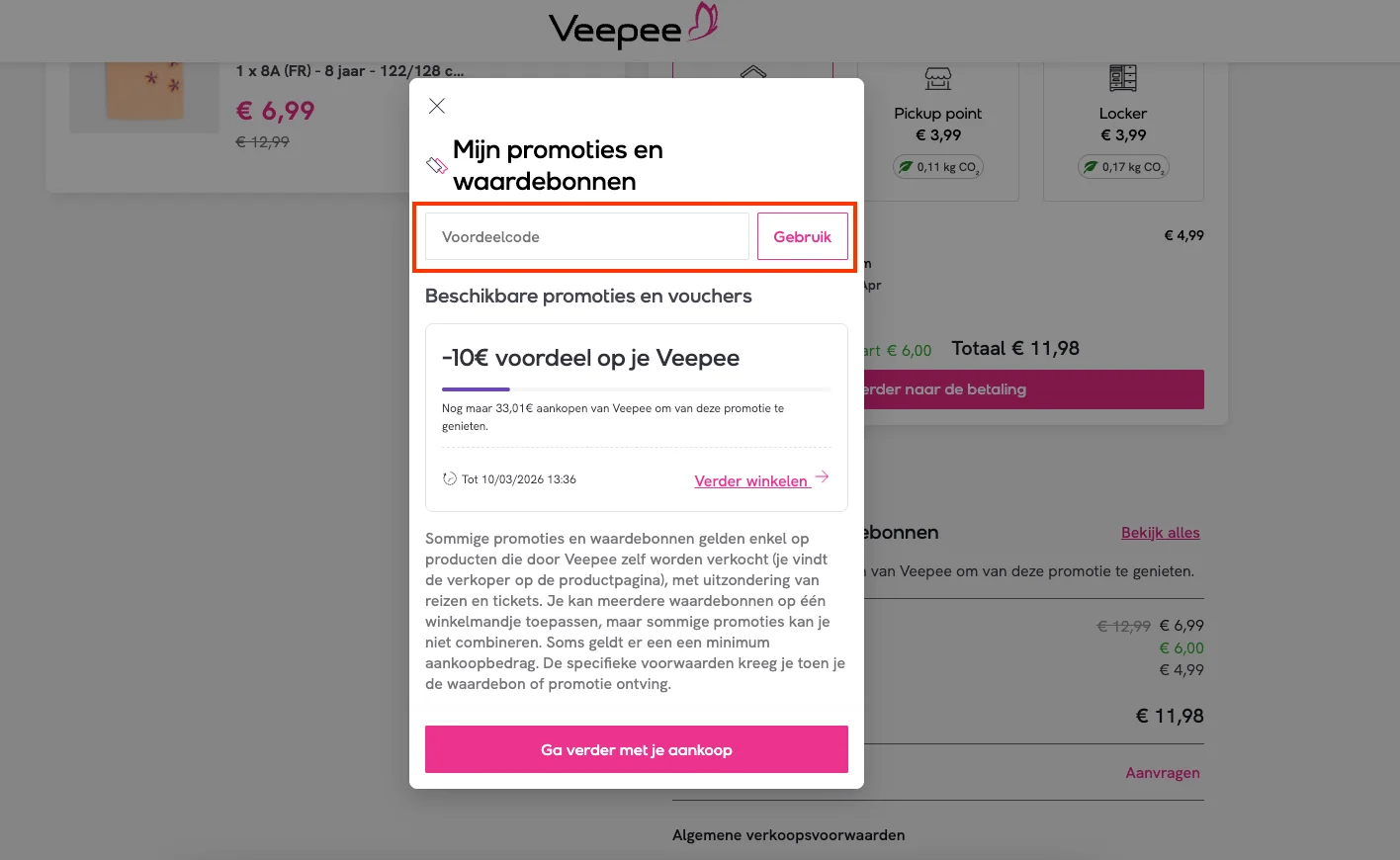View all vouchers via Bekijk alles

click(1160, 532)
